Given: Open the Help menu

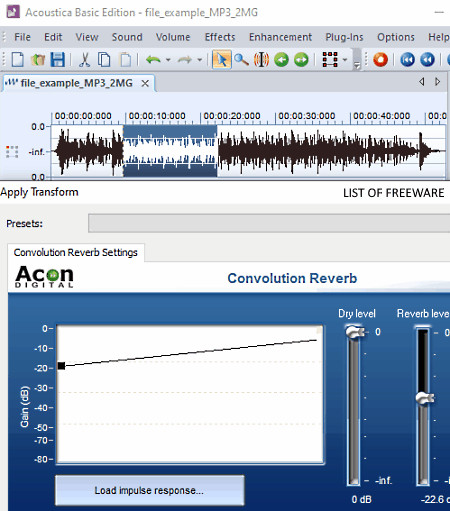Looking at the screenshot, I should [438, 37].
